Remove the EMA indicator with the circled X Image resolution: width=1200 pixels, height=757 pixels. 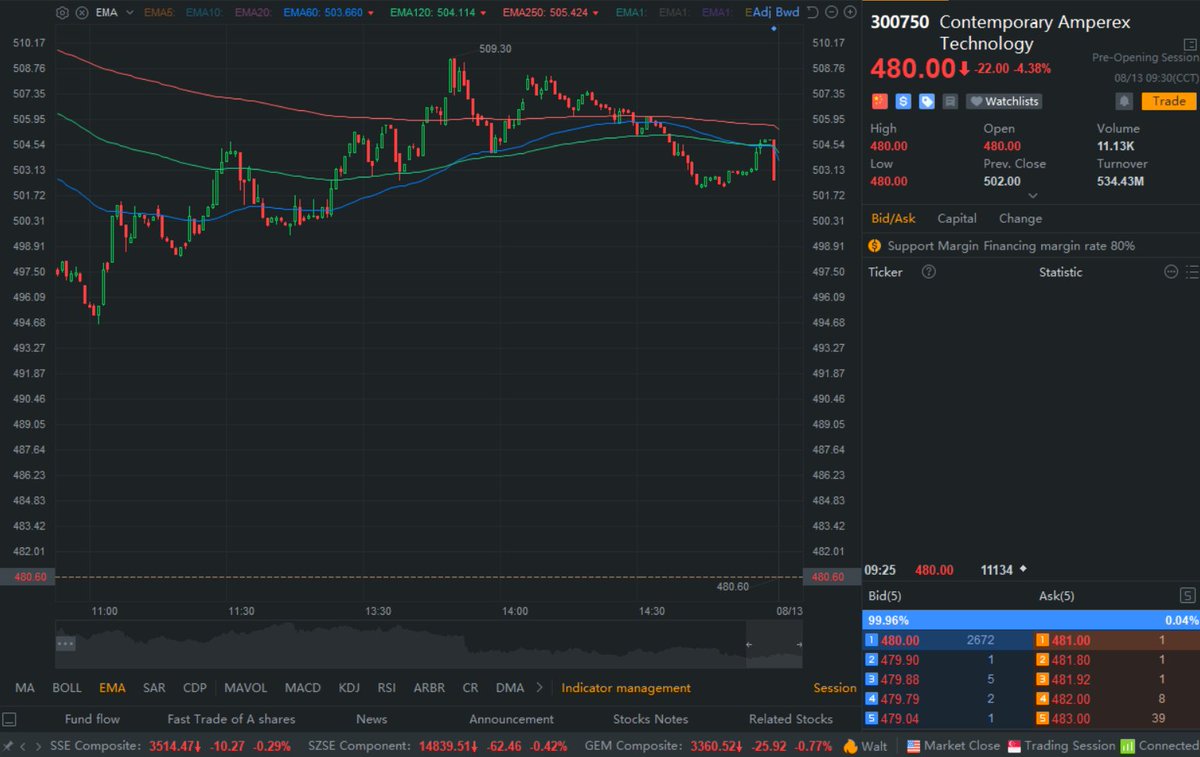tap(80, 13)
